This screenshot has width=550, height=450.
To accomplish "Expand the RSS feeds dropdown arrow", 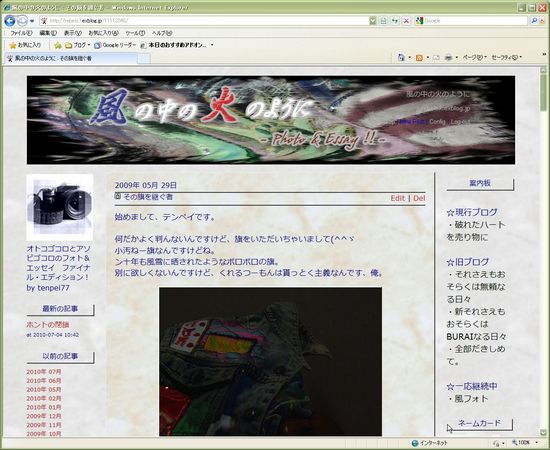I will (x=428, y=58).
